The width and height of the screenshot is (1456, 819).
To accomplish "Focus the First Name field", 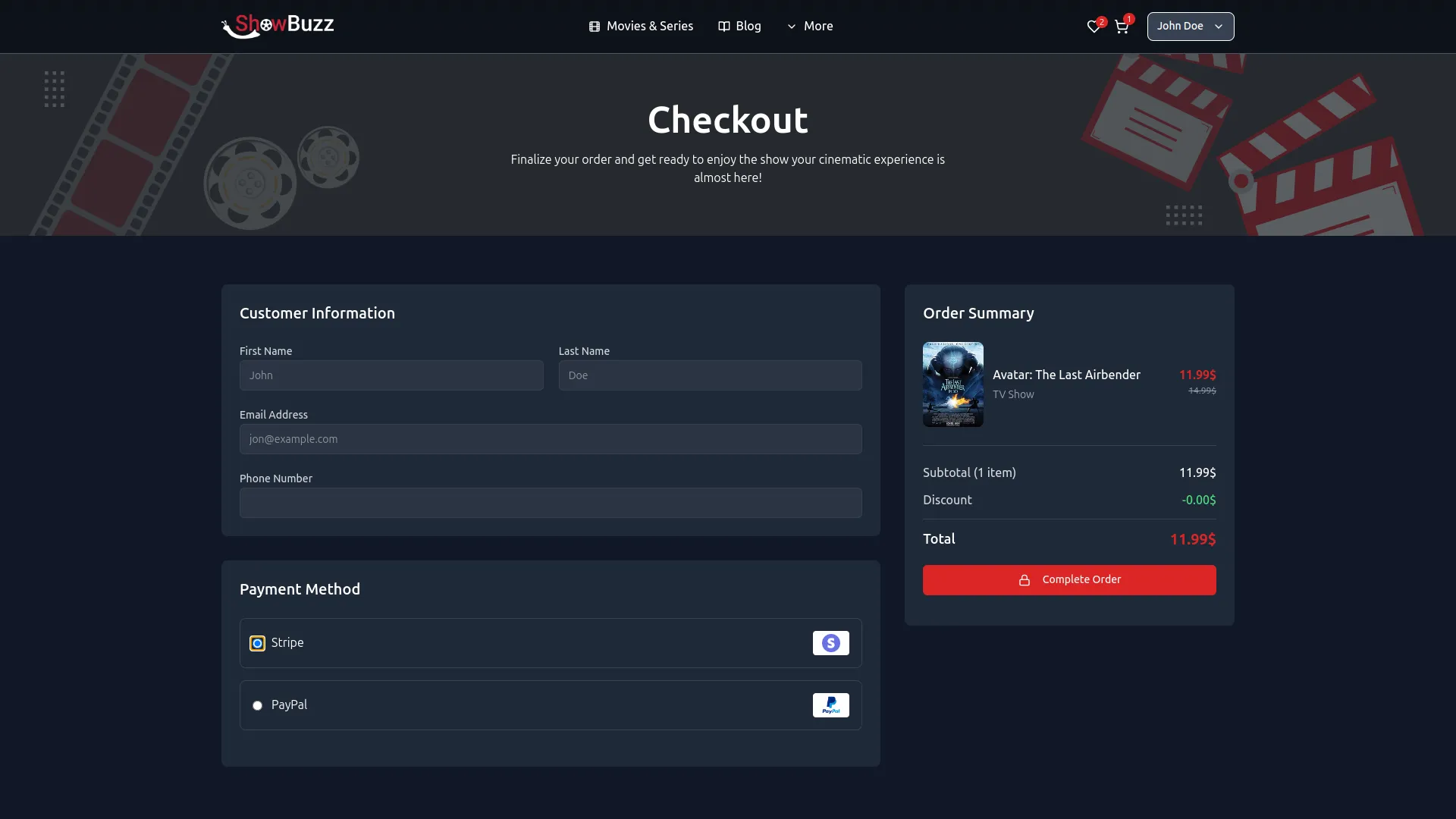I will (x=391, y=375).
